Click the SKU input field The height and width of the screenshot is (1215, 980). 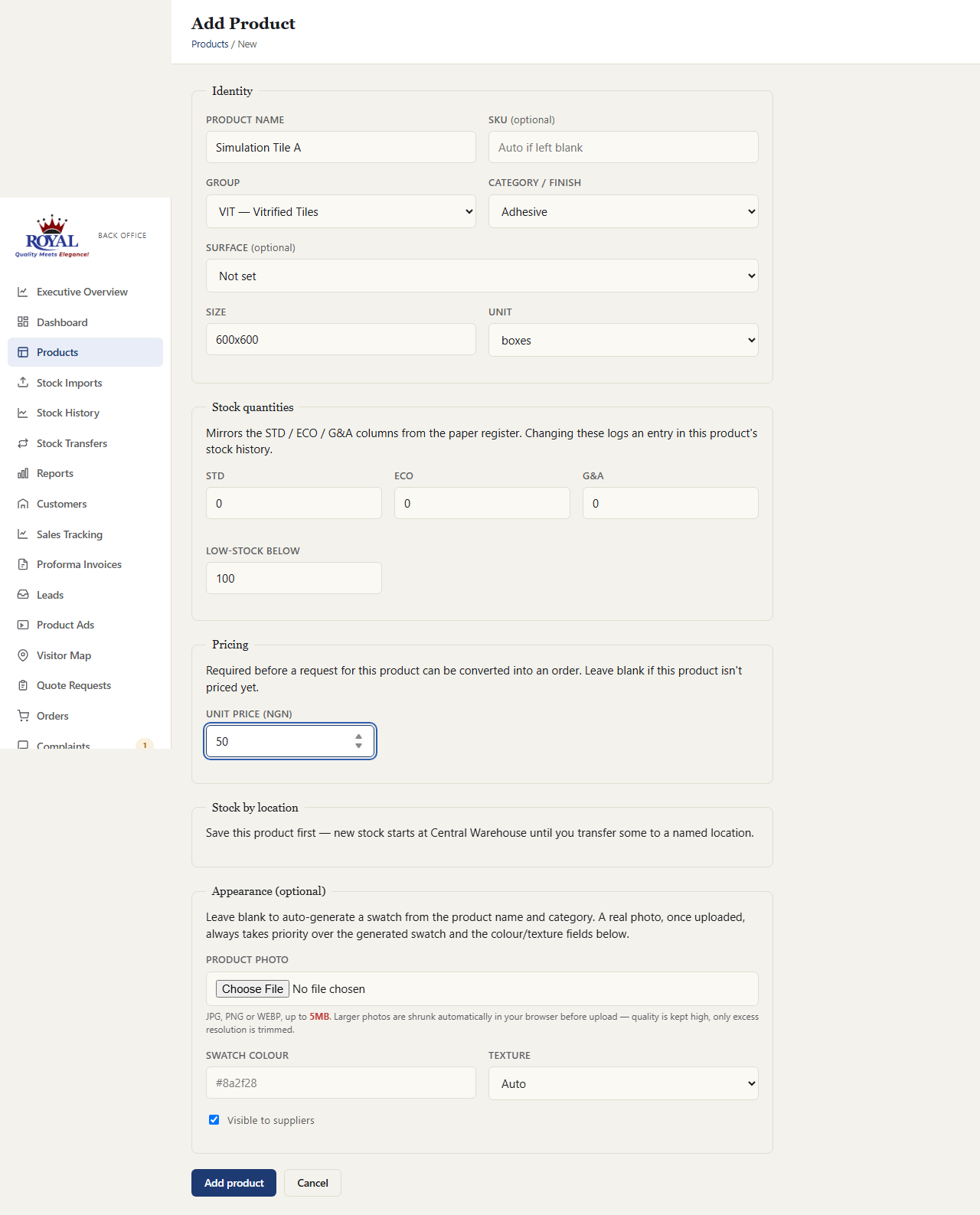(x=623, y=147)
